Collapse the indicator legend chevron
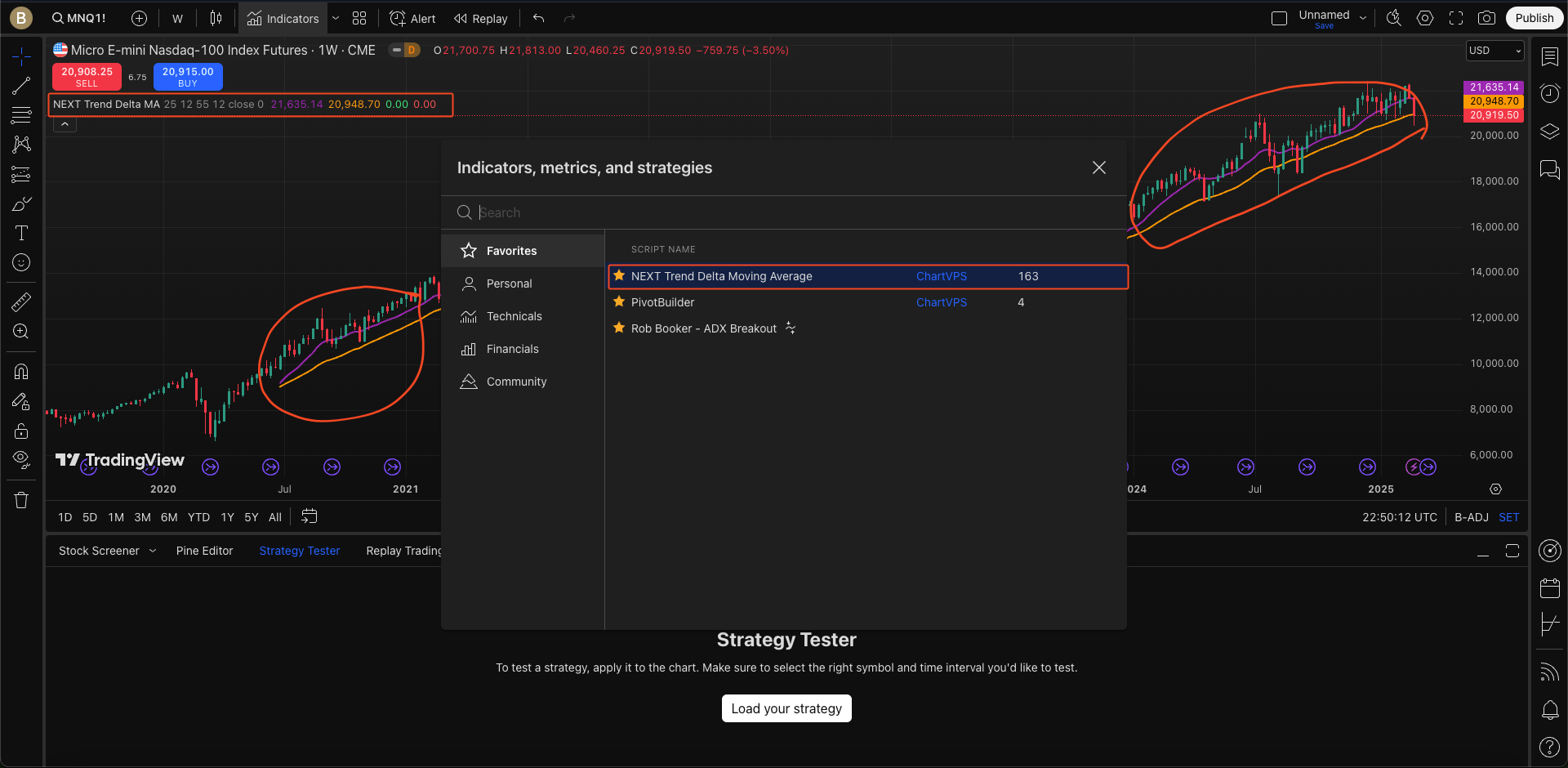Image resolution: width=1568 pixels, height=768 pixels. coord(65,124)
